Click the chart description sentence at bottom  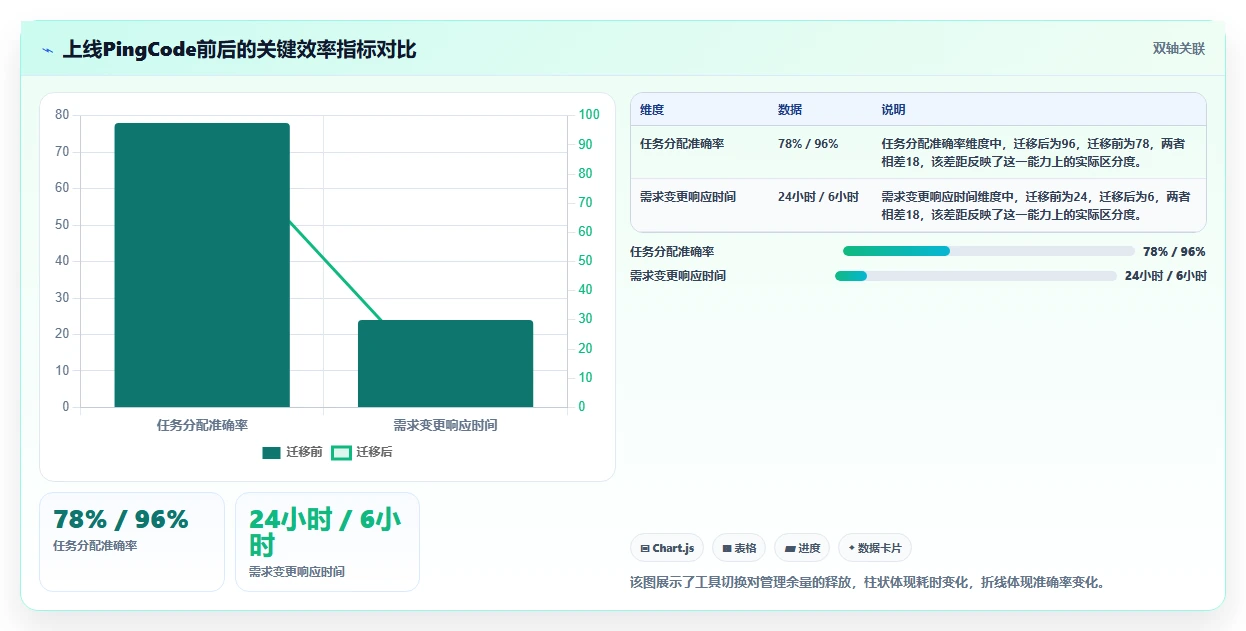[x=867, y=582]
